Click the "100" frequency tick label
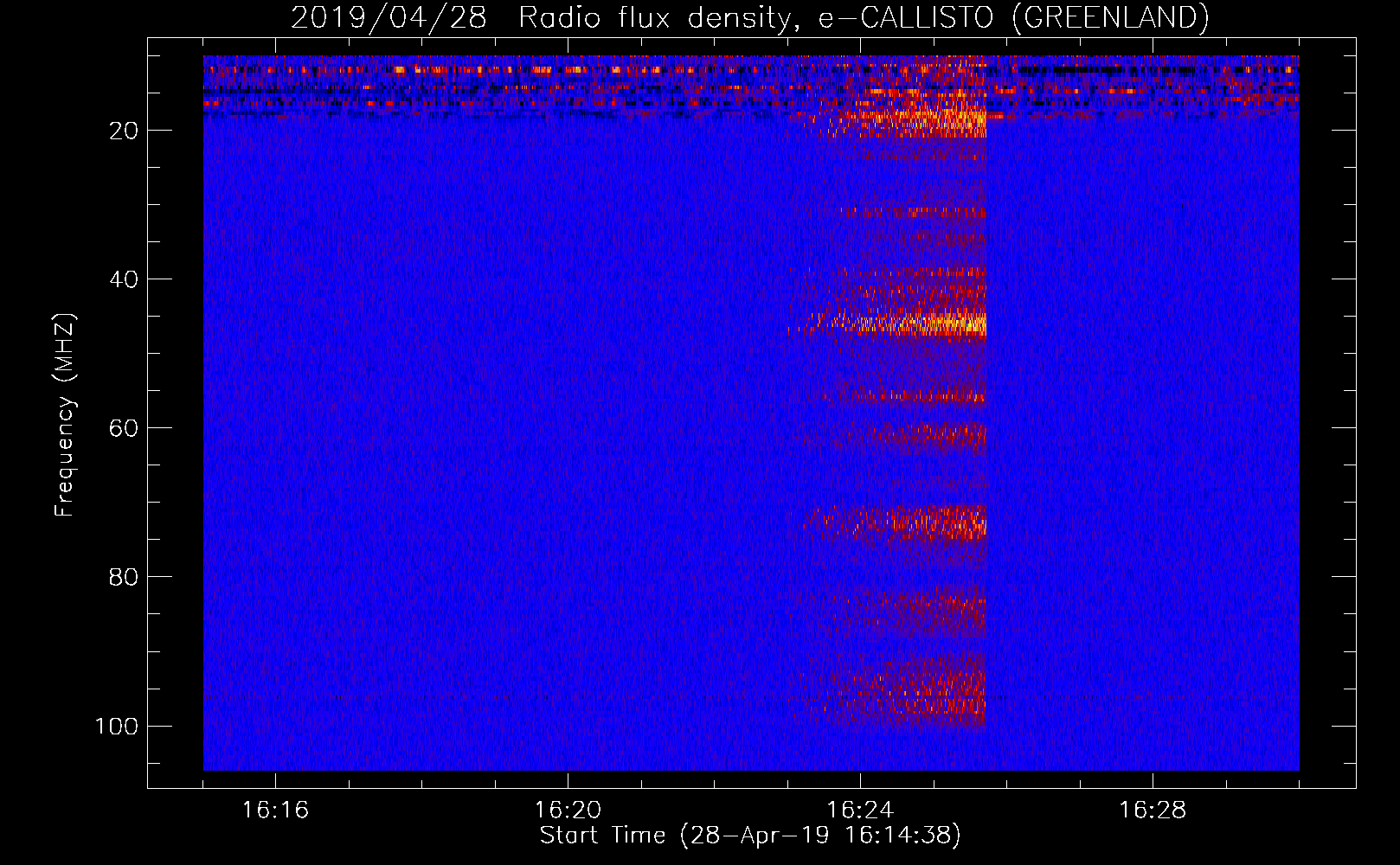 [117, 726]
